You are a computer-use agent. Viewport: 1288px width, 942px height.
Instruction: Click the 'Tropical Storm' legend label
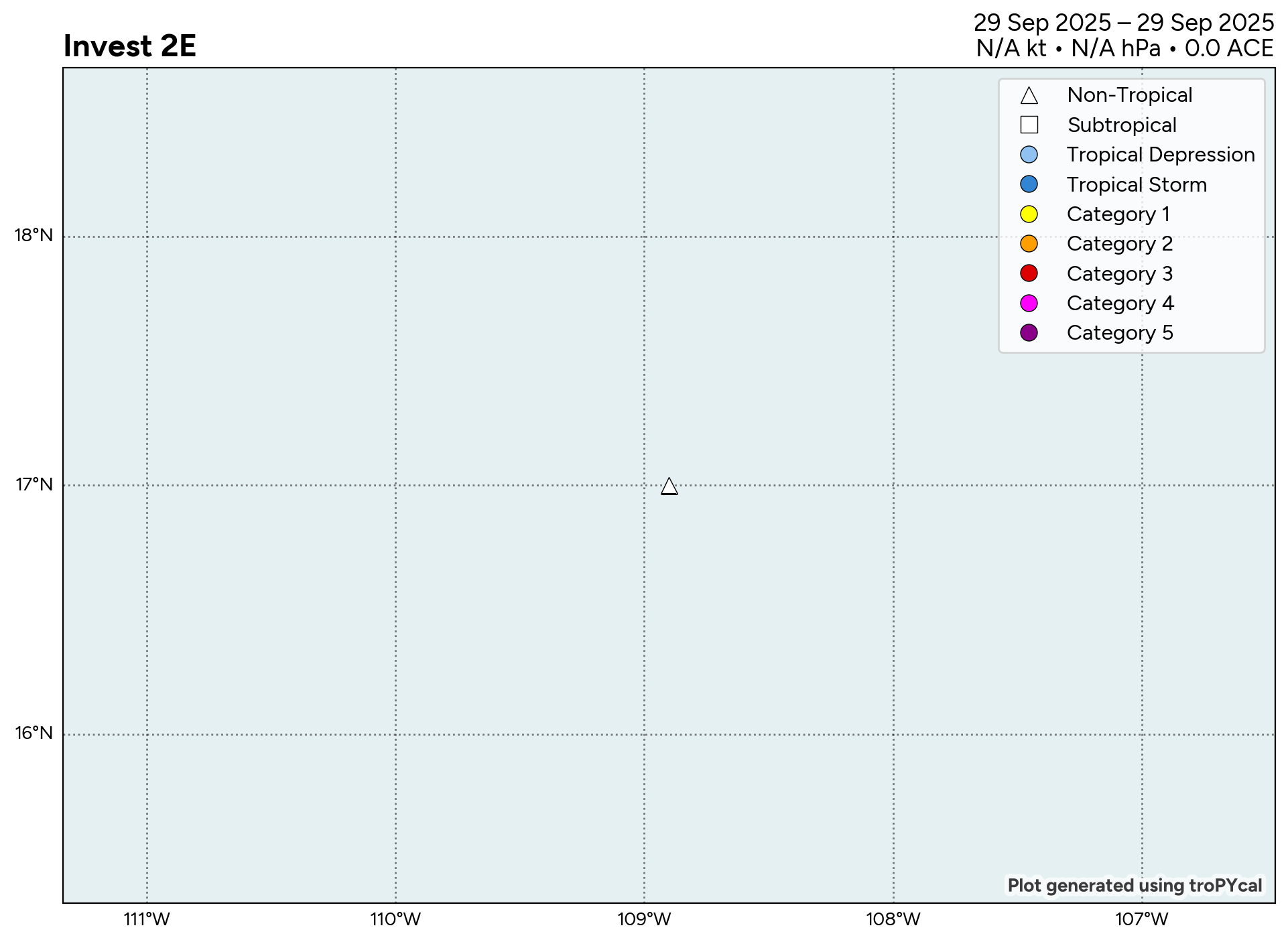1137,184
